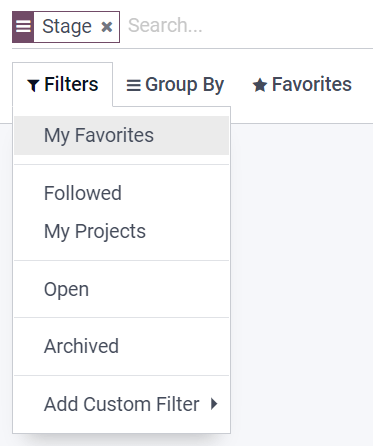Viewport: 373px width, 446px height.
Task: Open the Favorites dropdown menu
Action: tap(302, 84)
